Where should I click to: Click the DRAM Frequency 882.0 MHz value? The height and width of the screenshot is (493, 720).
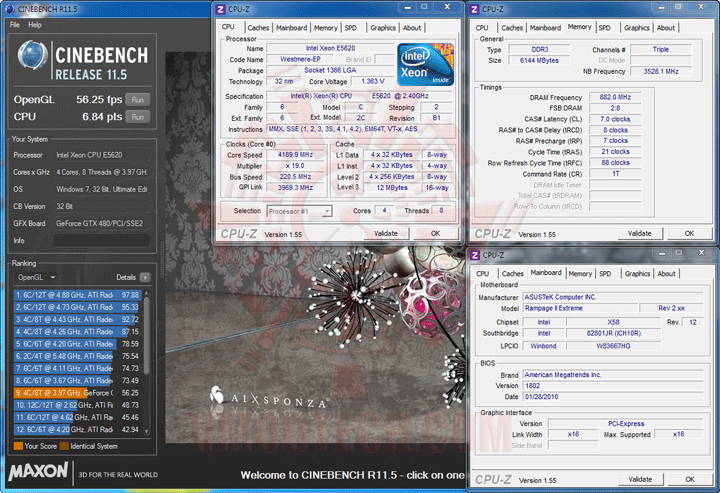click(615, 97)
